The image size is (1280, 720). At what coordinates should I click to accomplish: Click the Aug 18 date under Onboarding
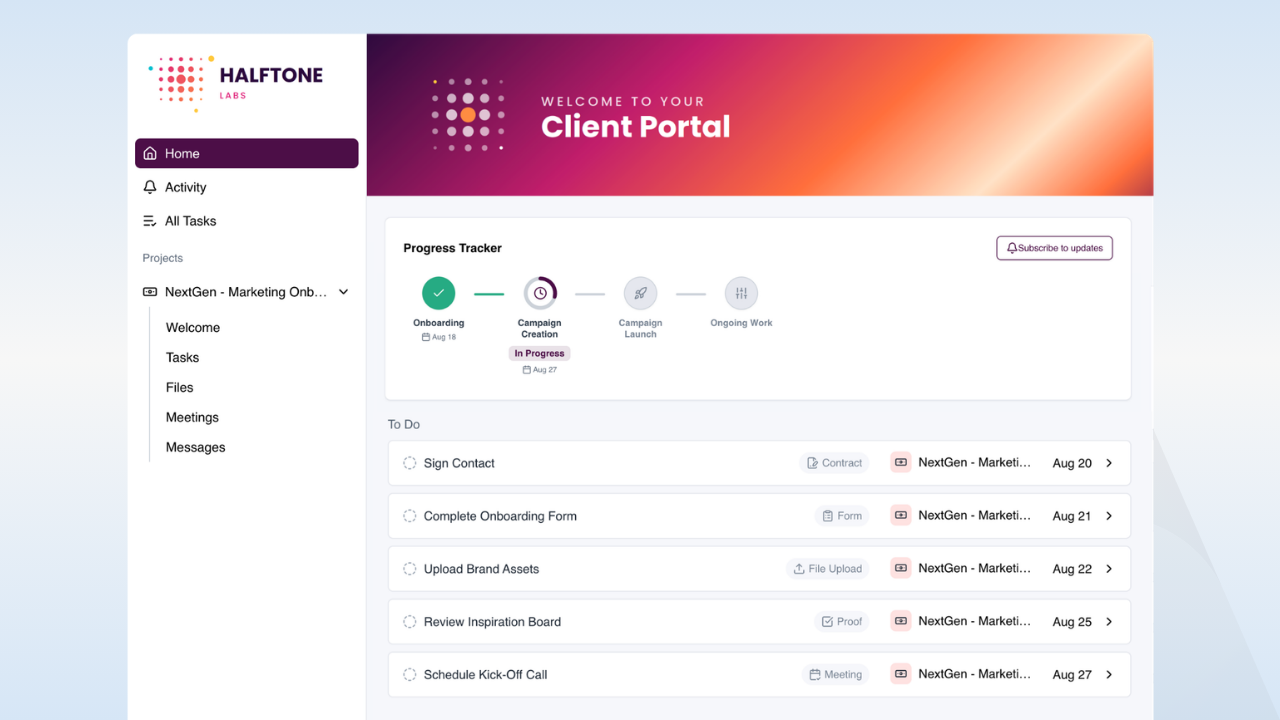coord(439,337)
